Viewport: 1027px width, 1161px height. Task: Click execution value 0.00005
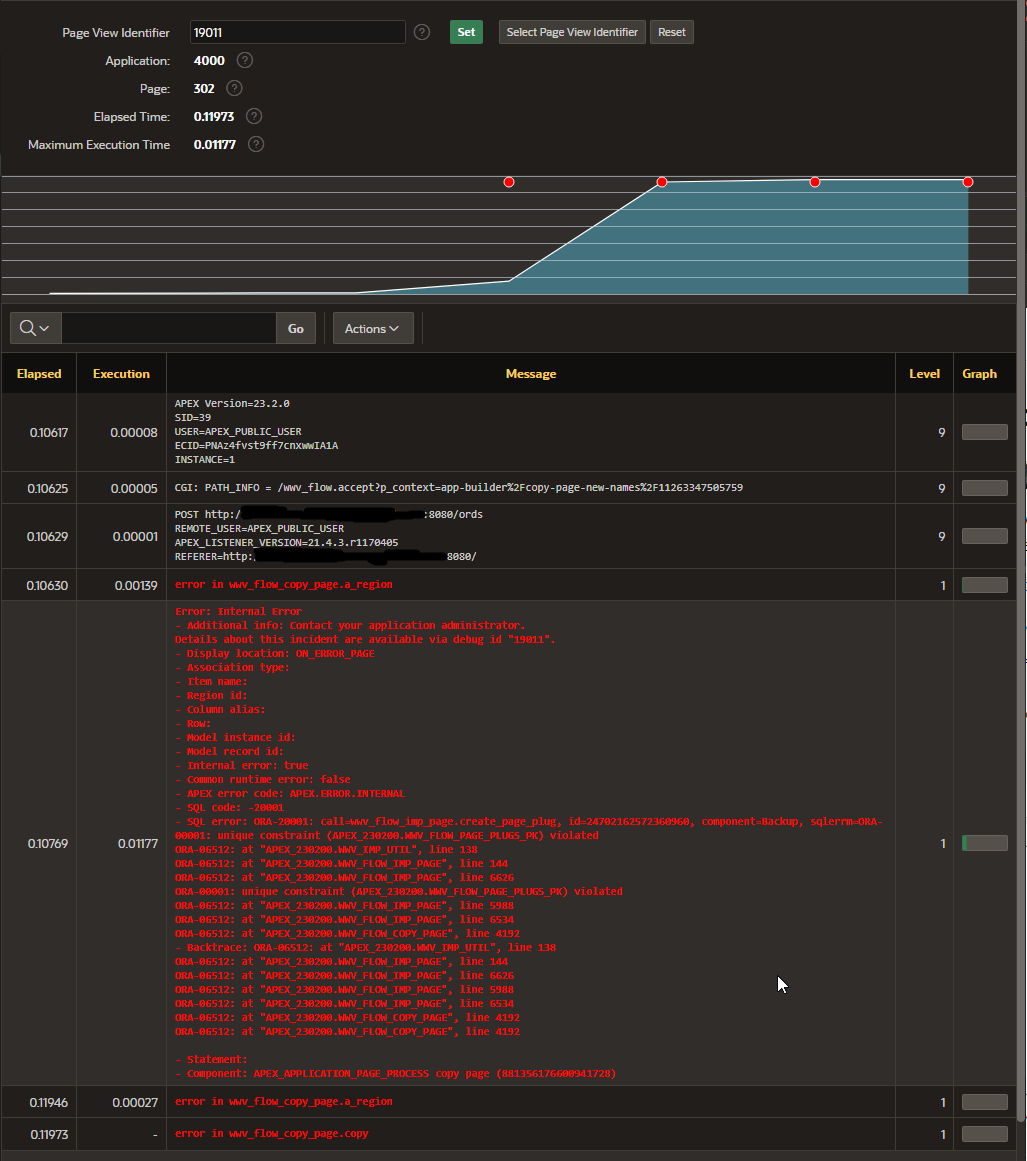134,488
